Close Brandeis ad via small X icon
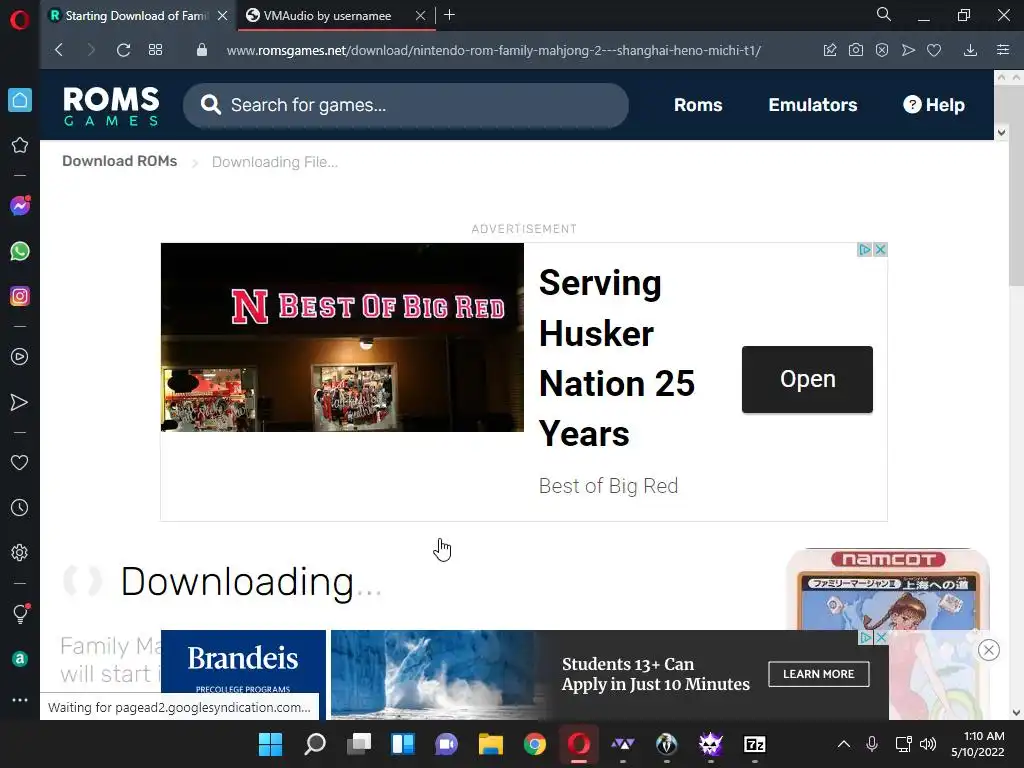 881,637
